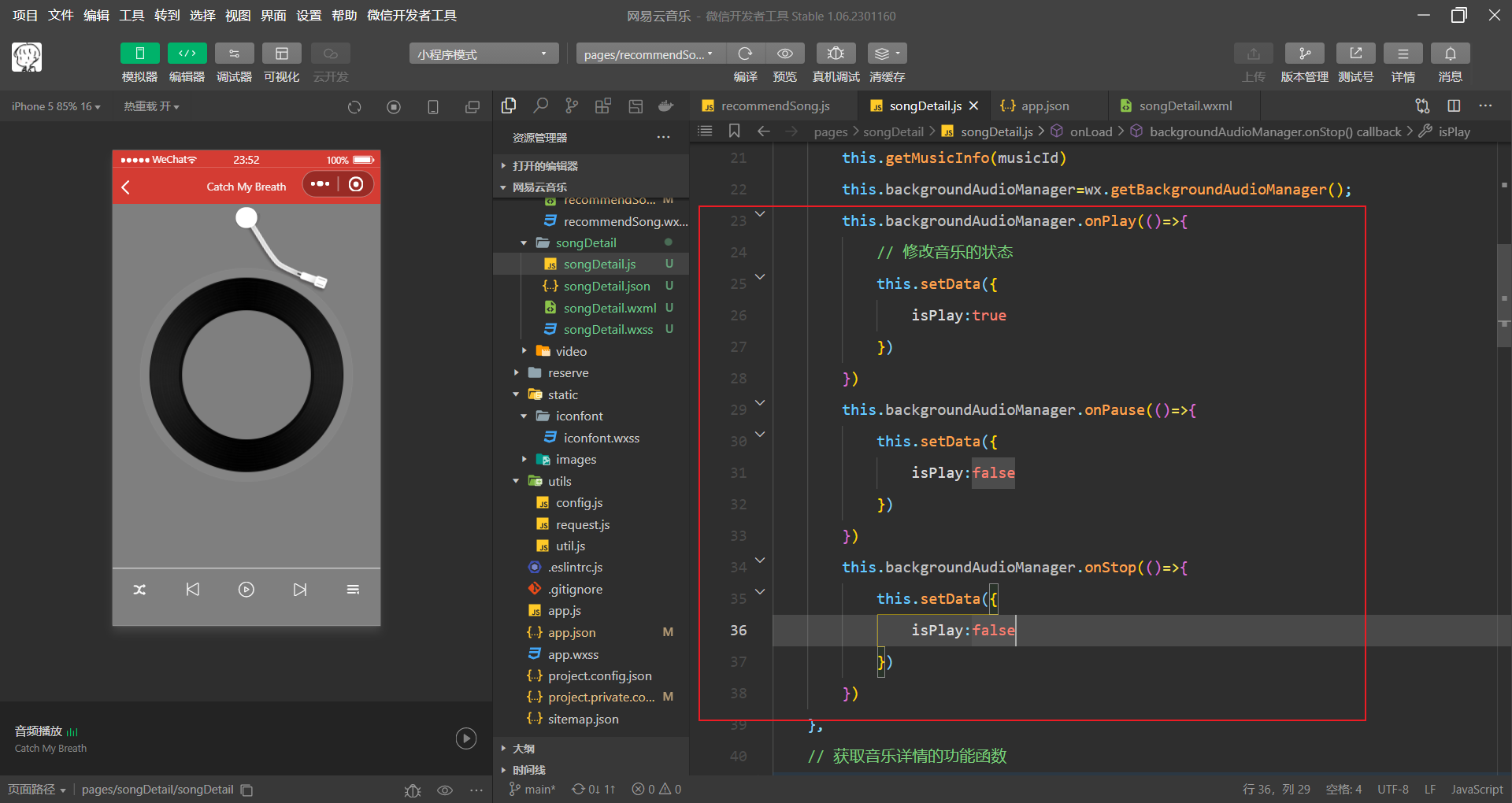
Task: Toggle the 可视化 visual panel button
Action: point(281,54)
